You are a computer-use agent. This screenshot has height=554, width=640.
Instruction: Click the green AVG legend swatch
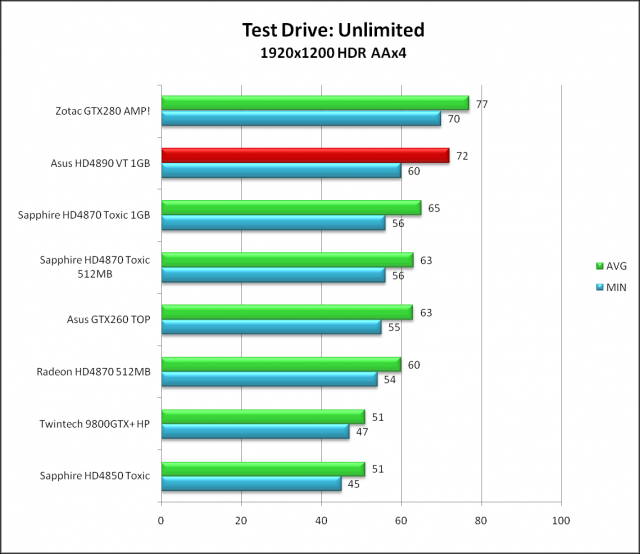click(600, 266)
